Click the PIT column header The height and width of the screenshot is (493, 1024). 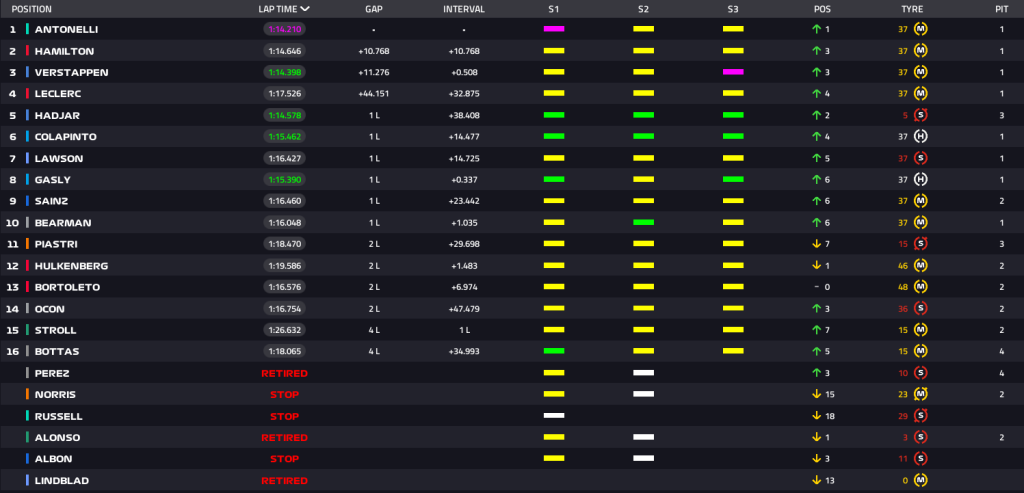pos(1002,9)
